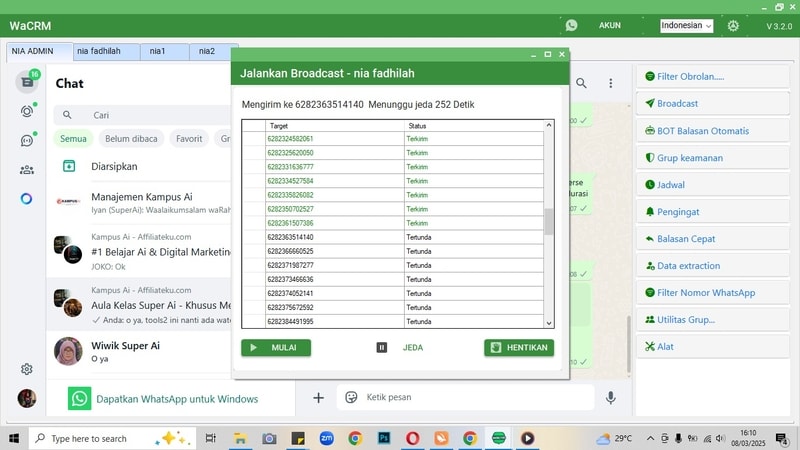Screen dimensions: 800x450
Task: Open #1 Belajar Ai & Digital Marketing chat
Action: 139,252
